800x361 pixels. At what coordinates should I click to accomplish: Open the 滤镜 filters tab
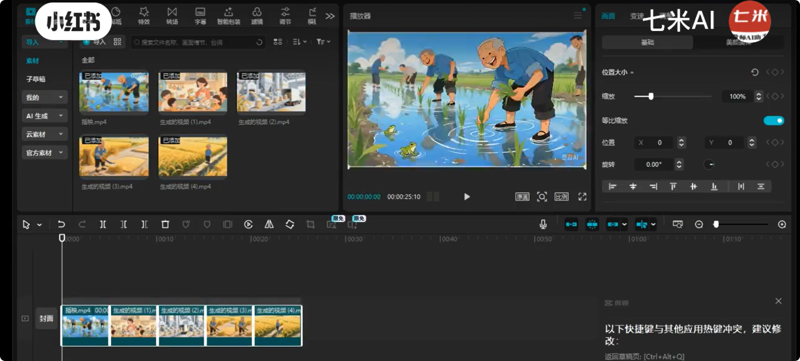(x=257, y=15)
